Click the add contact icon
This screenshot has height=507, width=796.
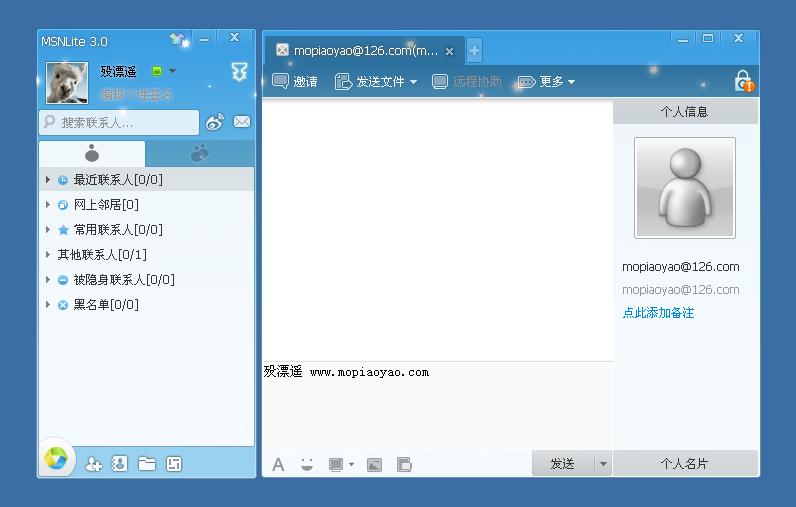[x=93, y=464]
